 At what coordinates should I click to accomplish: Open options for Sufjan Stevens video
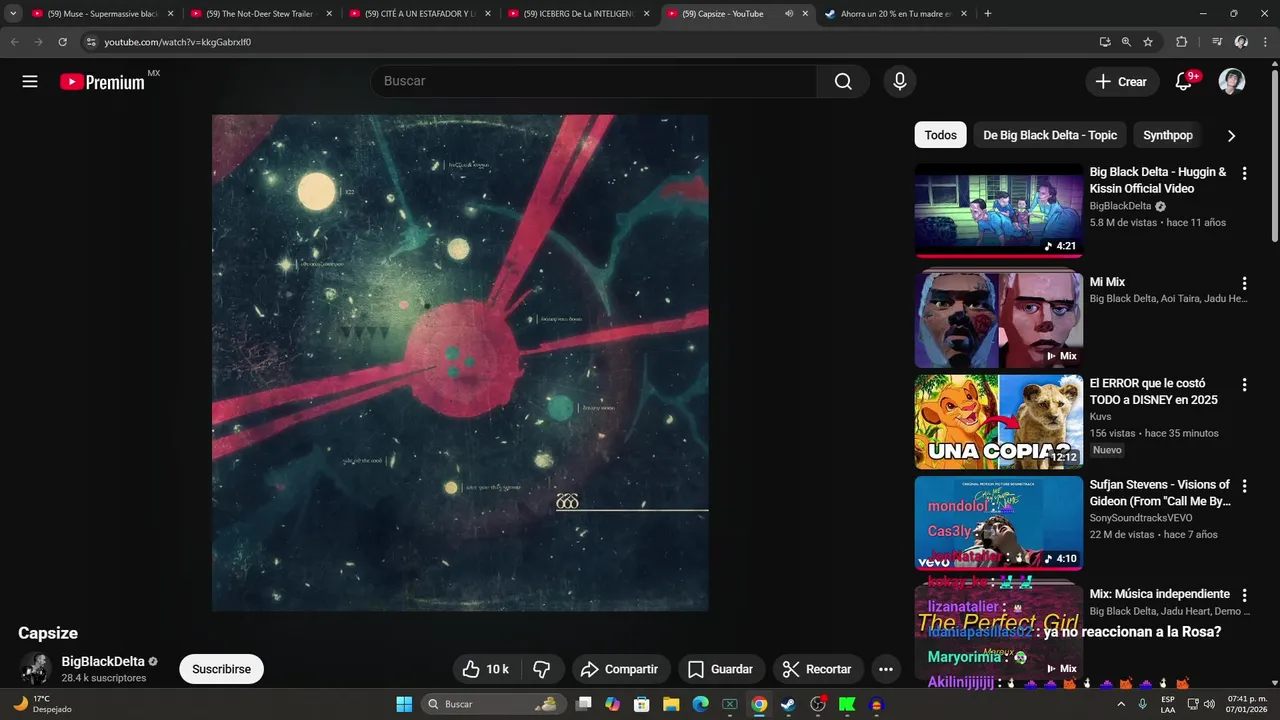[x=1244, y=486]
